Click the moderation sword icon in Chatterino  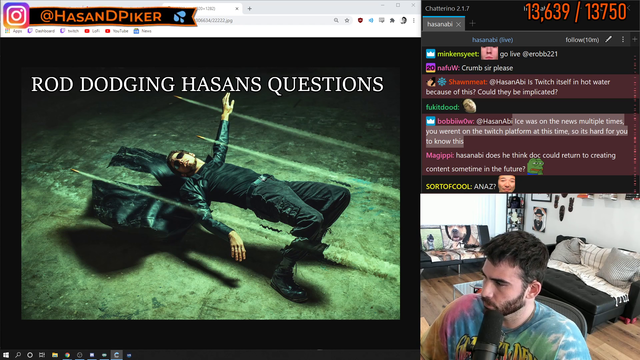(x=609, y=39)
